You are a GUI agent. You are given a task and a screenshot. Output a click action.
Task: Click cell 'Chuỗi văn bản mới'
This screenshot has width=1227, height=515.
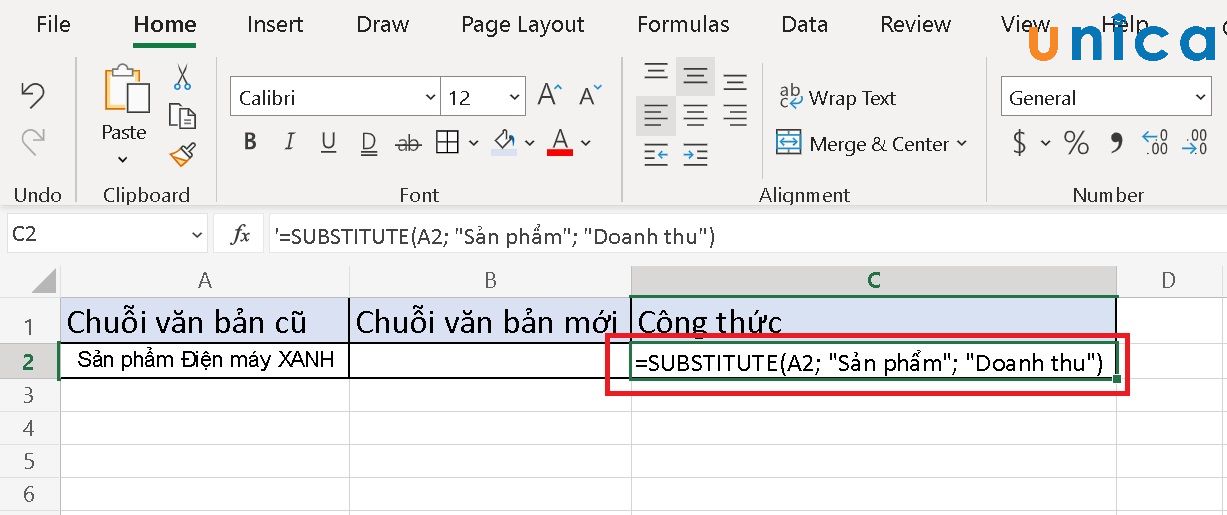click(x=490, y=321)
